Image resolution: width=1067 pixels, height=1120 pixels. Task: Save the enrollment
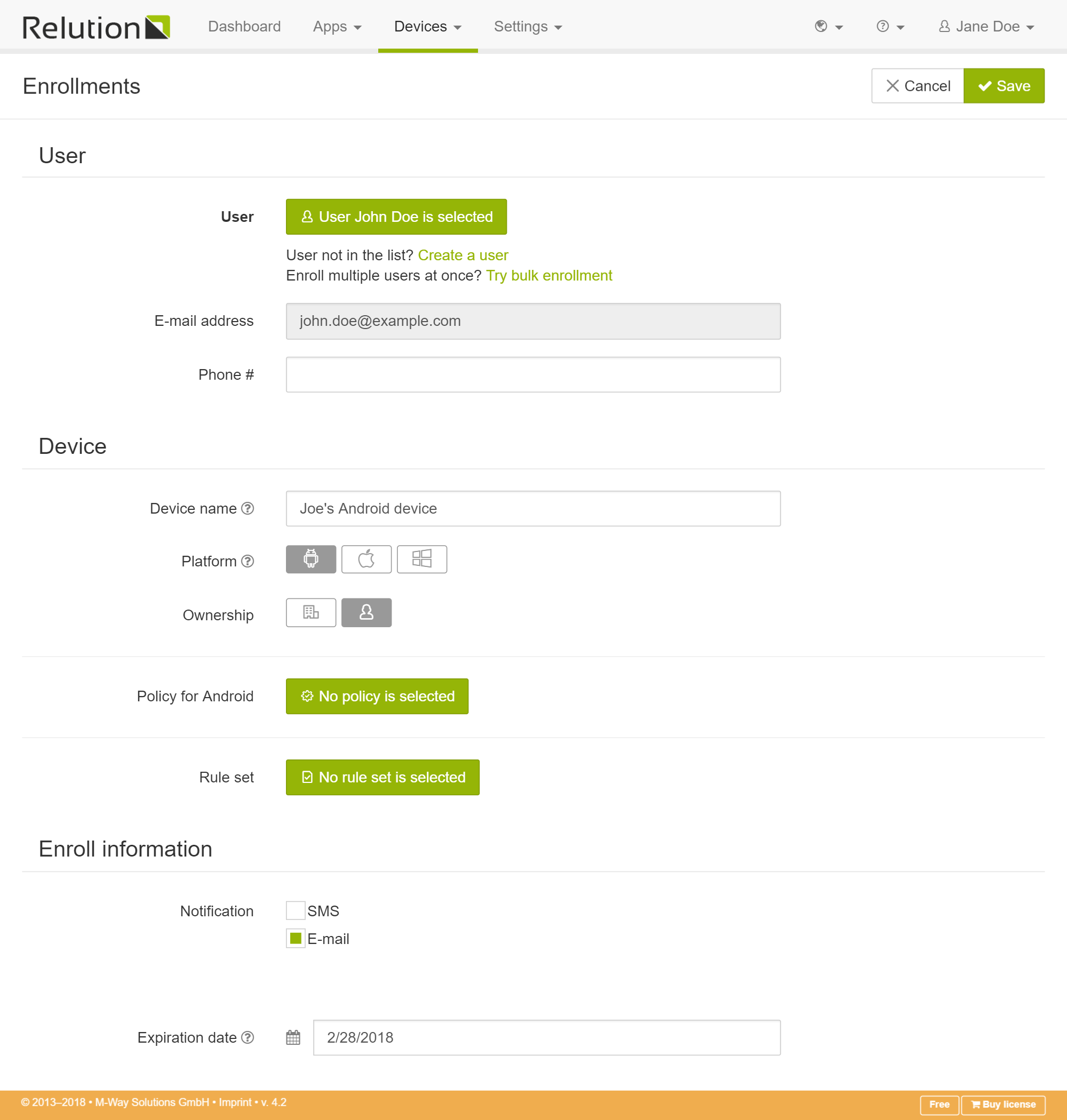coord(1004,86)
